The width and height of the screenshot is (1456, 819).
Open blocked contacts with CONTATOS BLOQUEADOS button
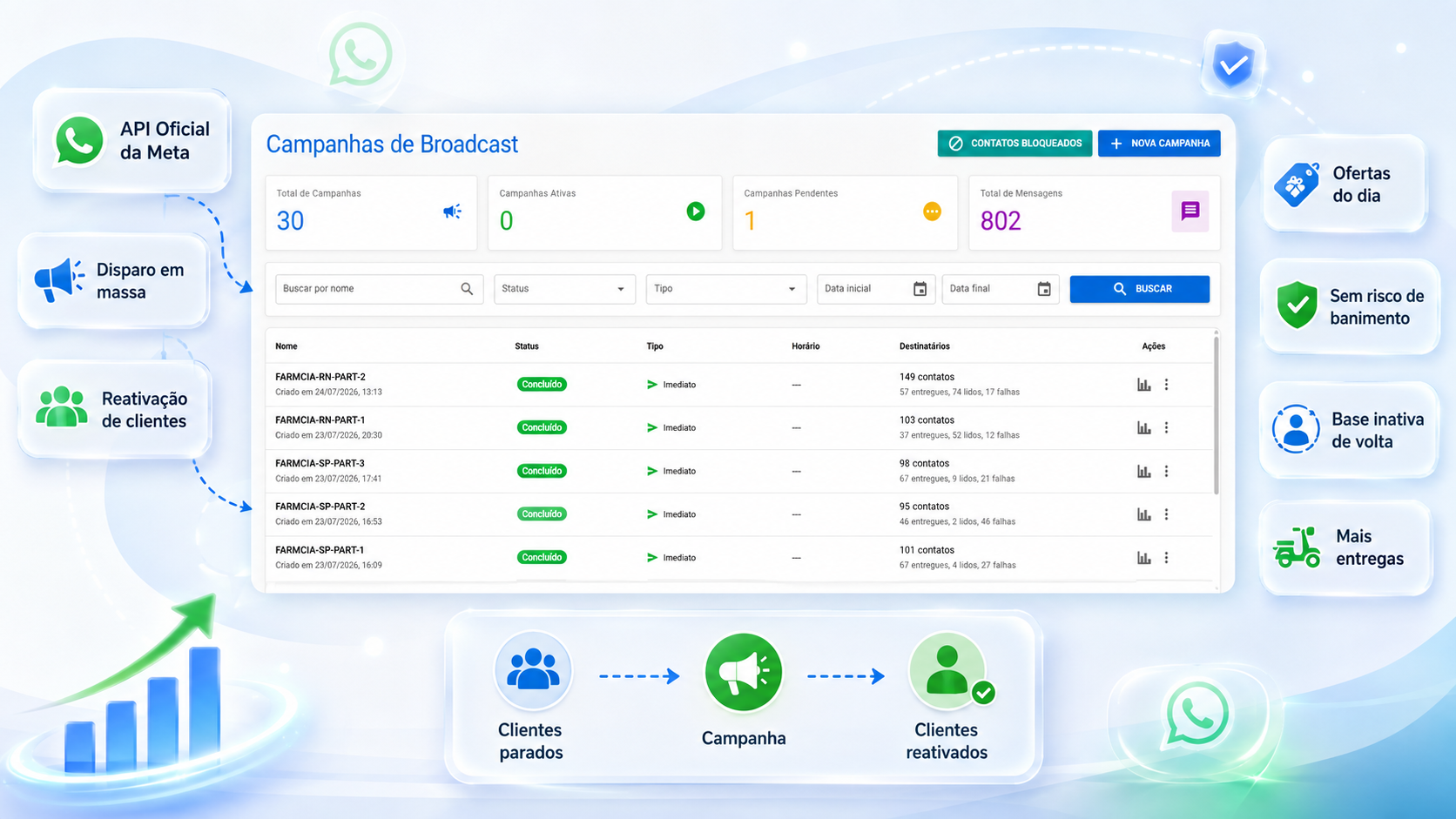point(1014,144)
